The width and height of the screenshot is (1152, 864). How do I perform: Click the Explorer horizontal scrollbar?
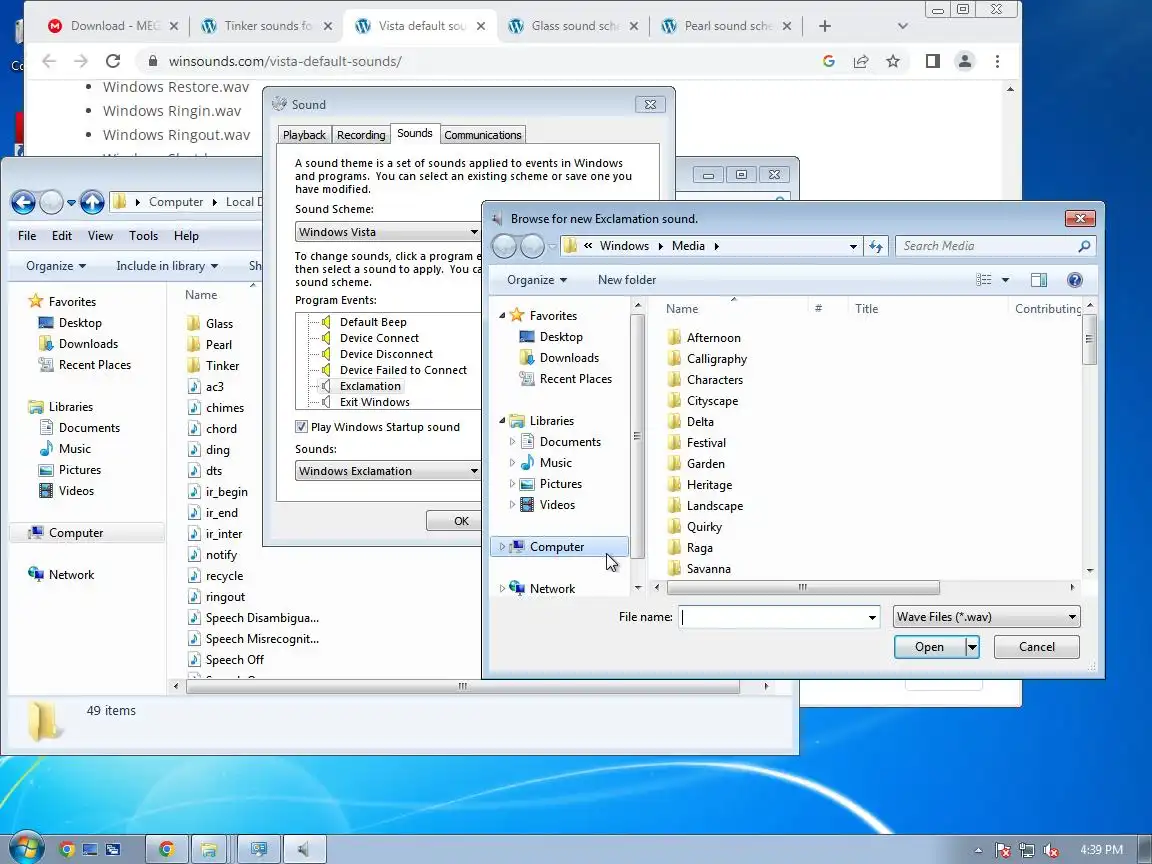click(x=463, y=686)
